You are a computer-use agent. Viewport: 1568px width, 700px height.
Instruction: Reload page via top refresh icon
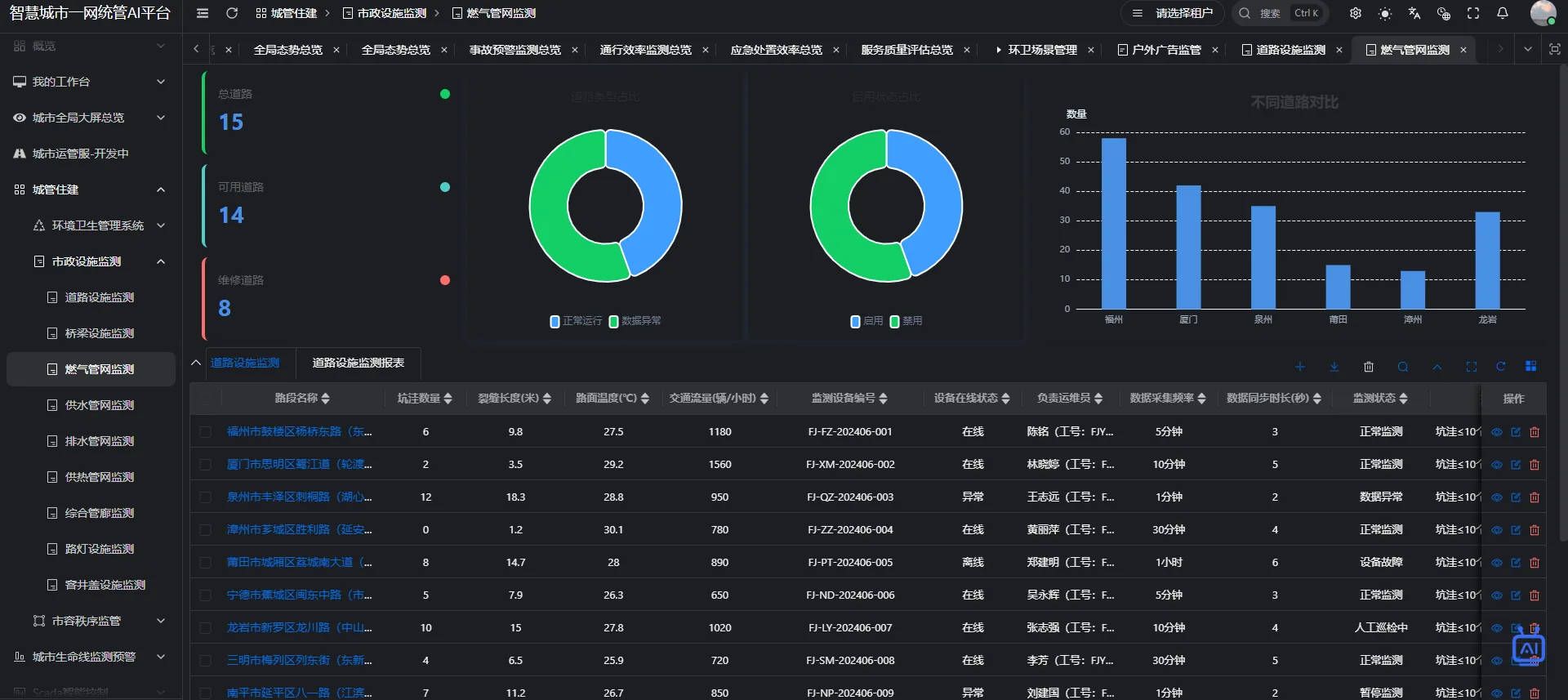232,13
